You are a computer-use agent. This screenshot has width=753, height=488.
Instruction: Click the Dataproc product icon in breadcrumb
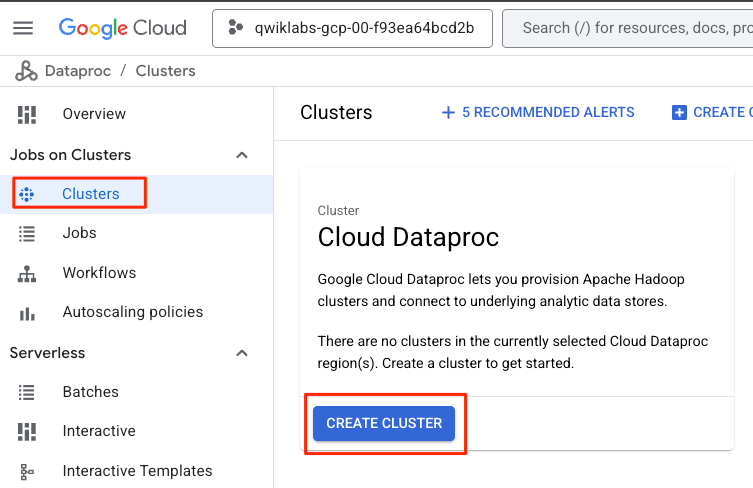(24, 71)
